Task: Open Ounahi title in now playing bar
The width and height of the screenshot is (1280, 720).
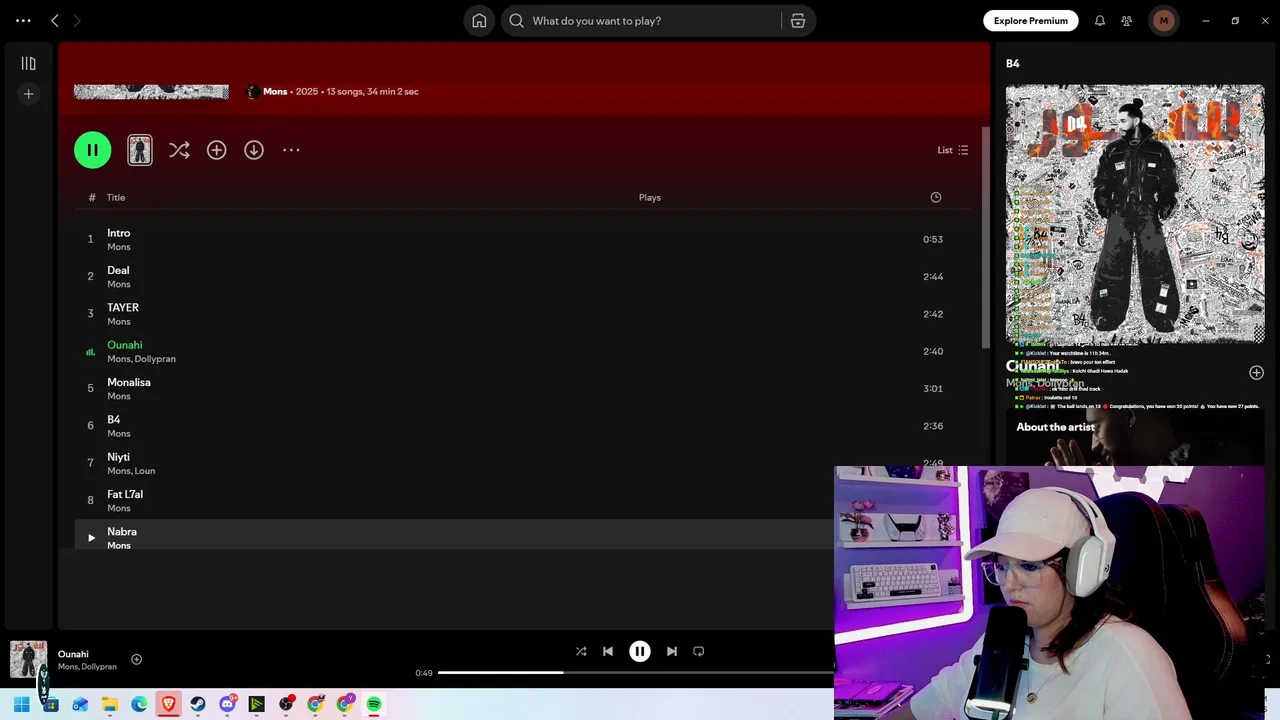Action: coord(73,654)
